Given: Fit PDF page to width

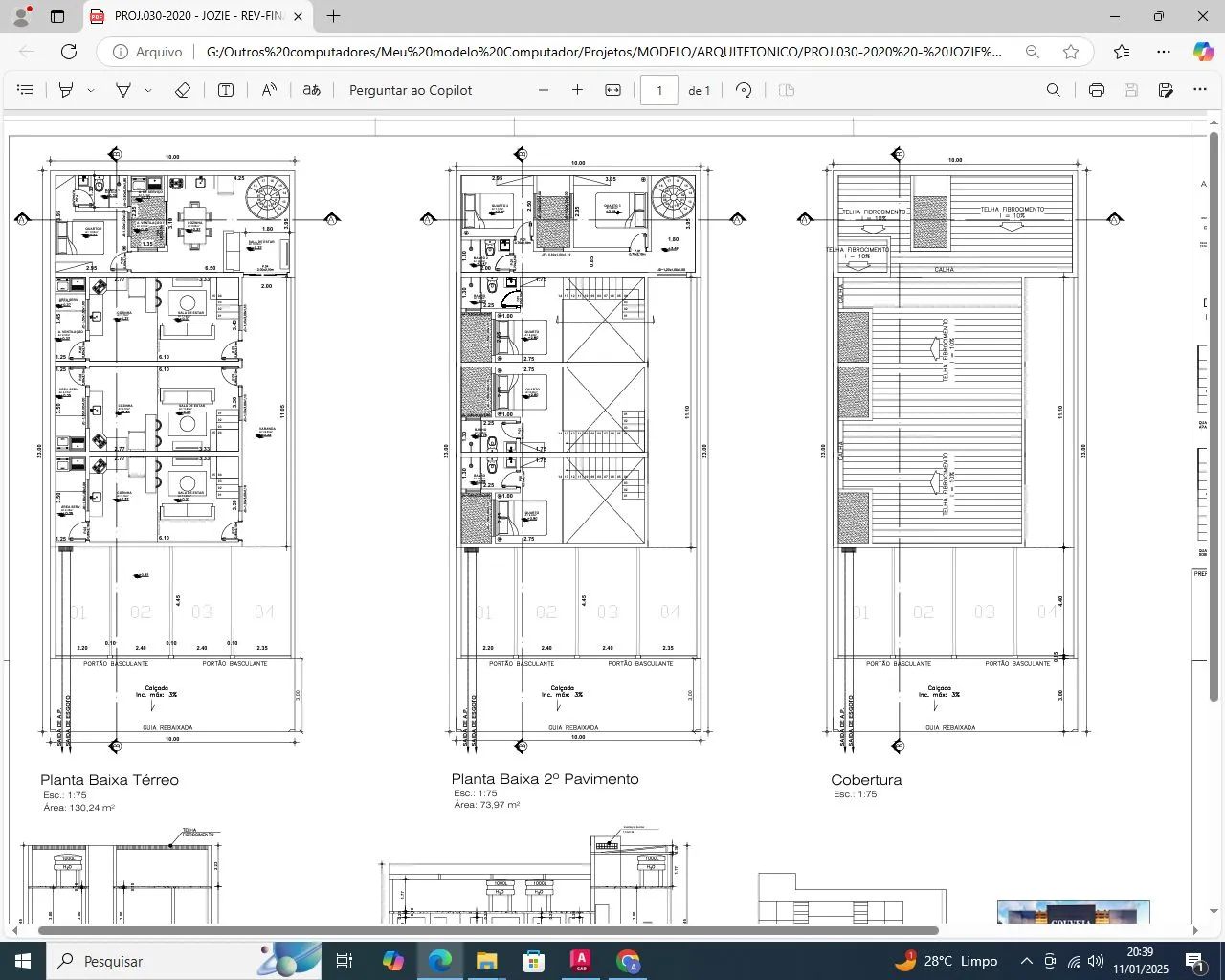Looking at the screenshot, I should pos(613,90).
